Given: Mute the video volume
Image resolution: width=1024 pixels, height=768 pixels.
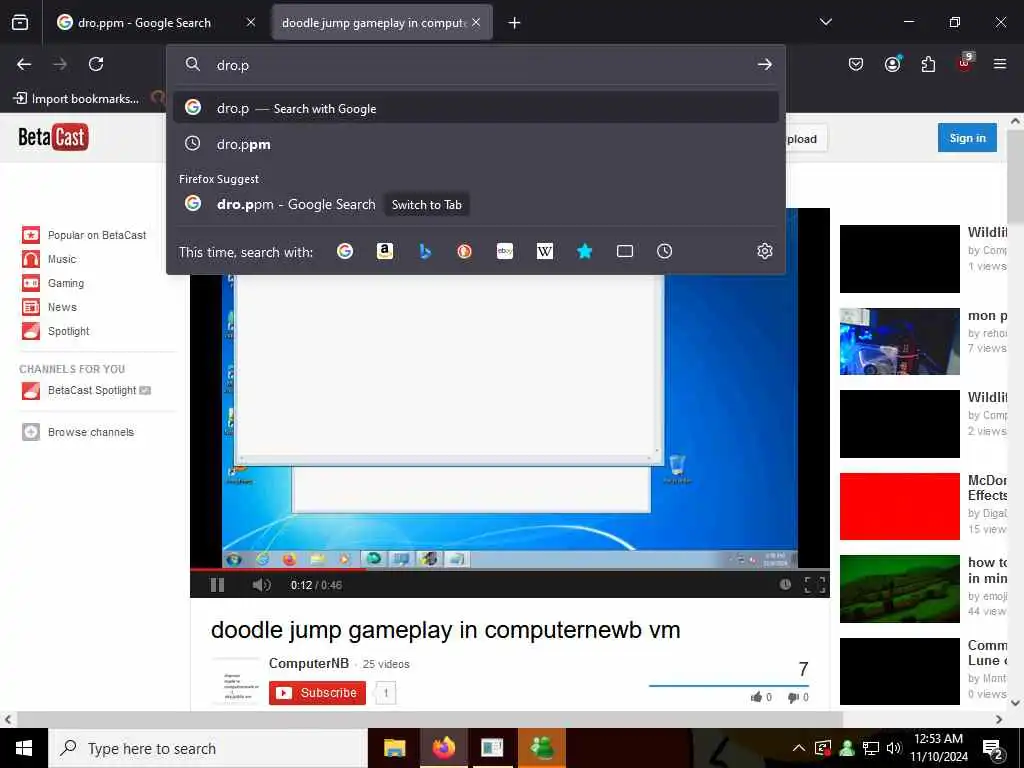Looking at the screenshot, I should (261, 585).
